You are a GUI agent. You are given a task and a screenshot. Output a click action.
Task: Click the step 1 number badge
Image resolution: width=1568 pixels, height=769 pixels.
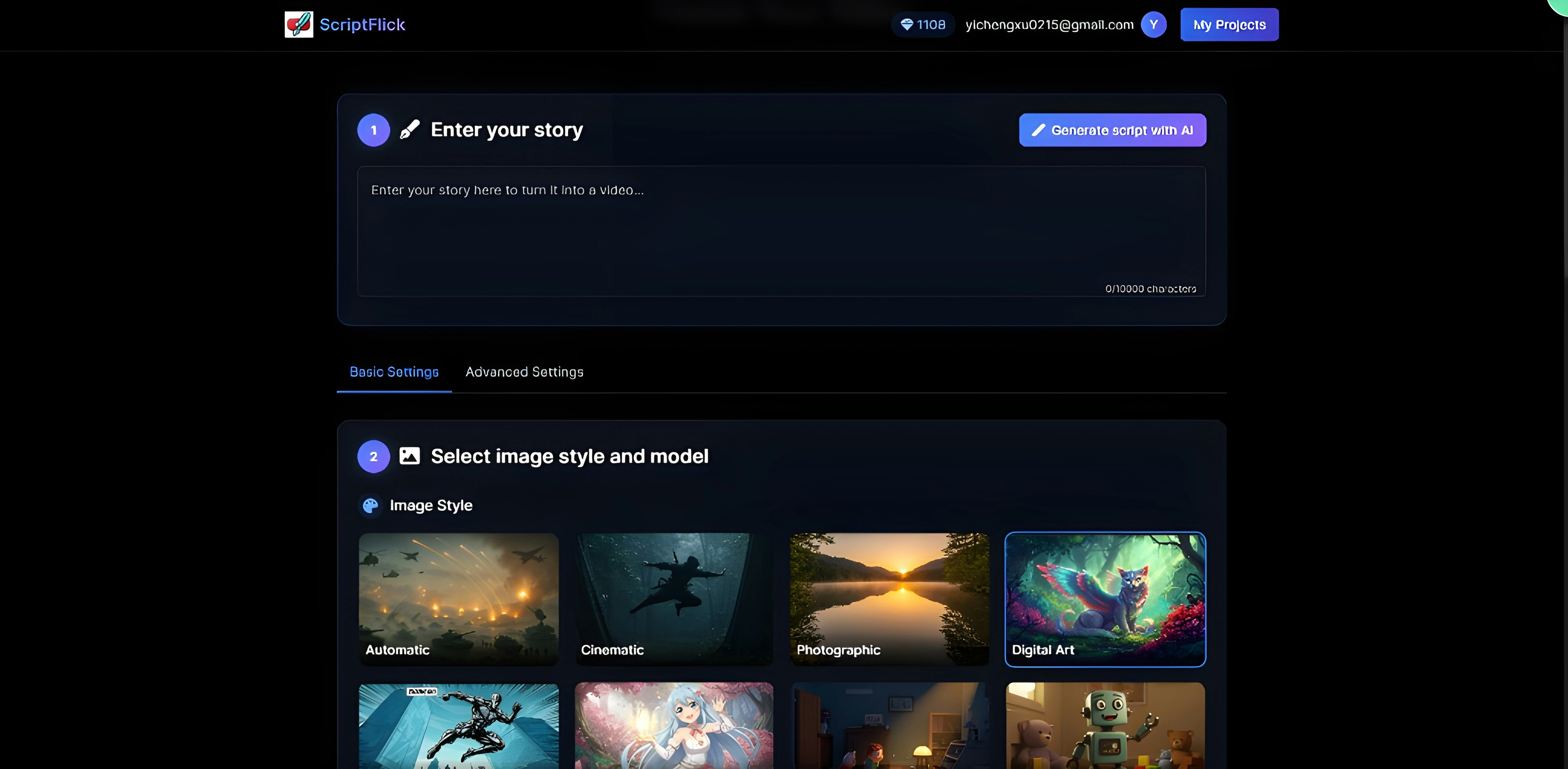pos(373,130)
